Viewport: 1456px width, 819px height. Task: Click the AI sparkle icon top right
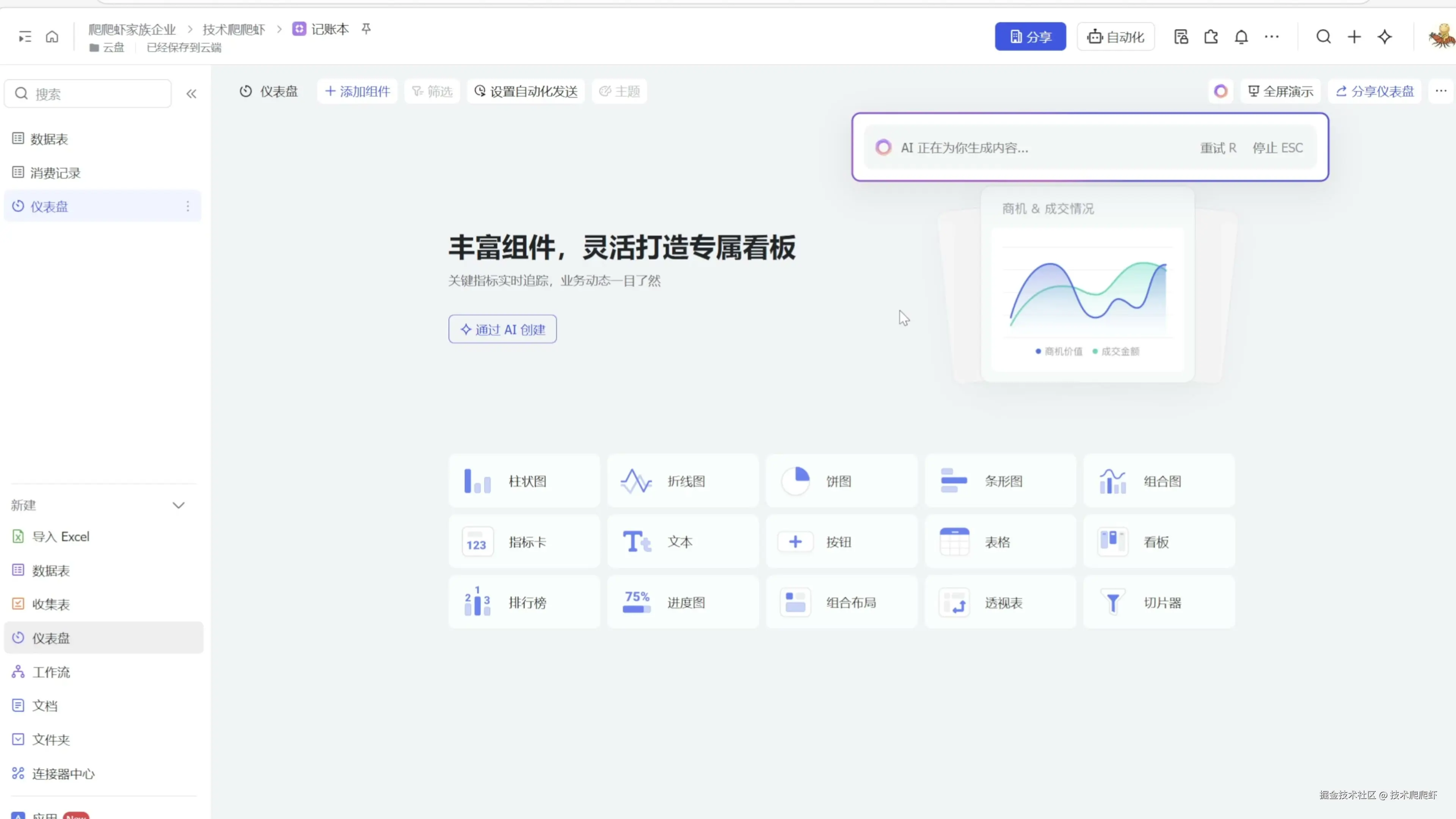click(x=1384, y=37)
